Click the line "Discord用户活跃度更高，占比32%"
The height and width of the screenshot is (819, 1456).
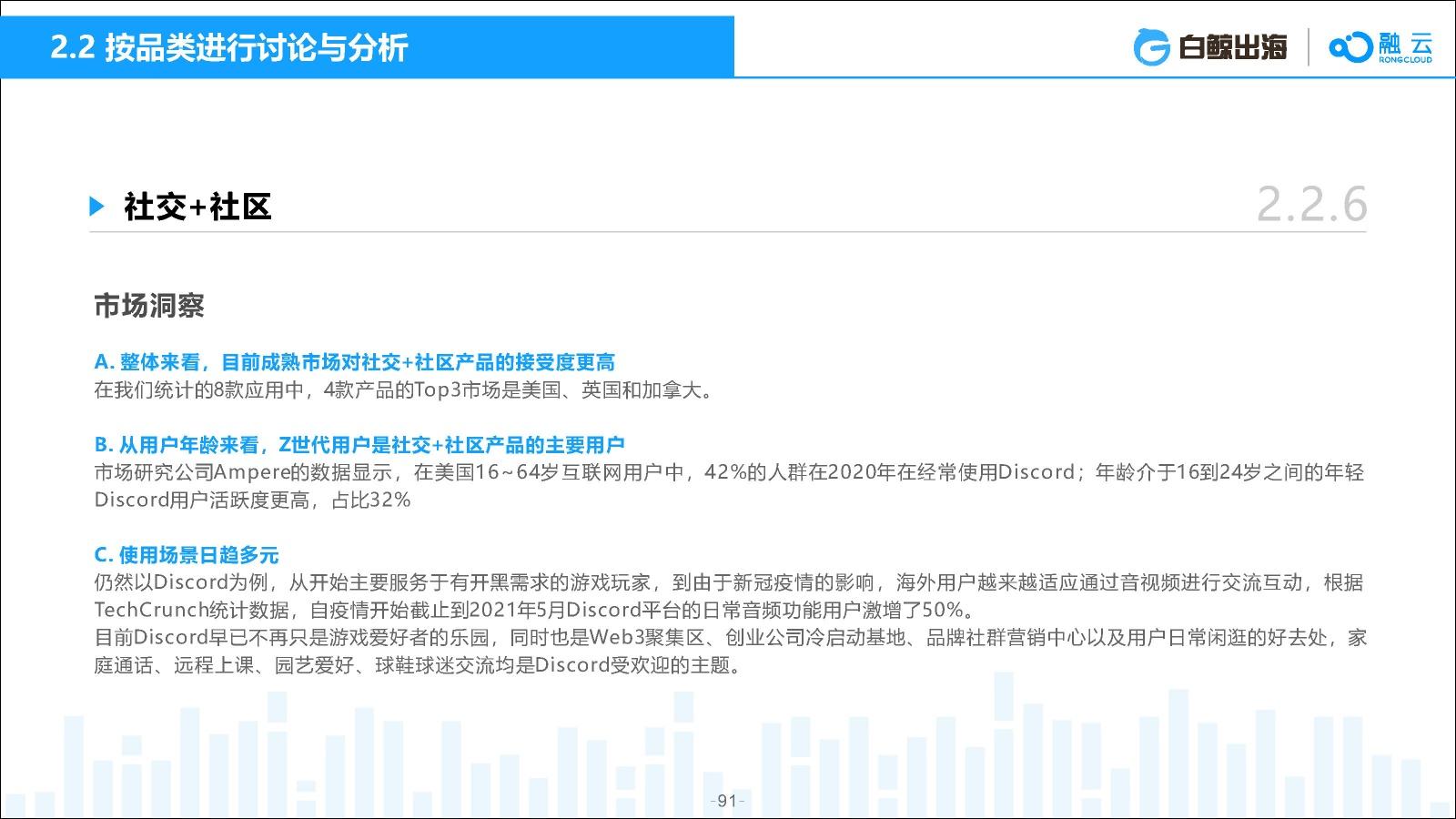tap(252, 500)
